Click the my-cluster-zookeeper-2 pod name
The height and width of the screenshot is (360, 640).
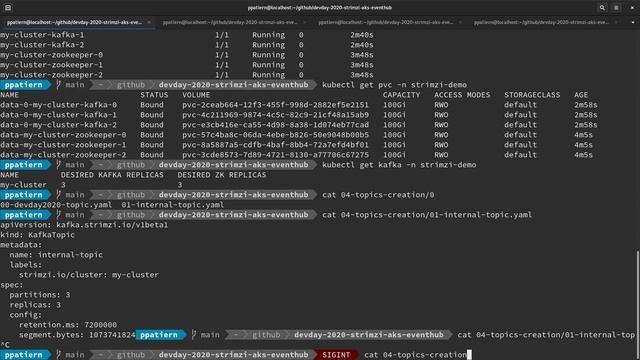click(x=51, y=75)
